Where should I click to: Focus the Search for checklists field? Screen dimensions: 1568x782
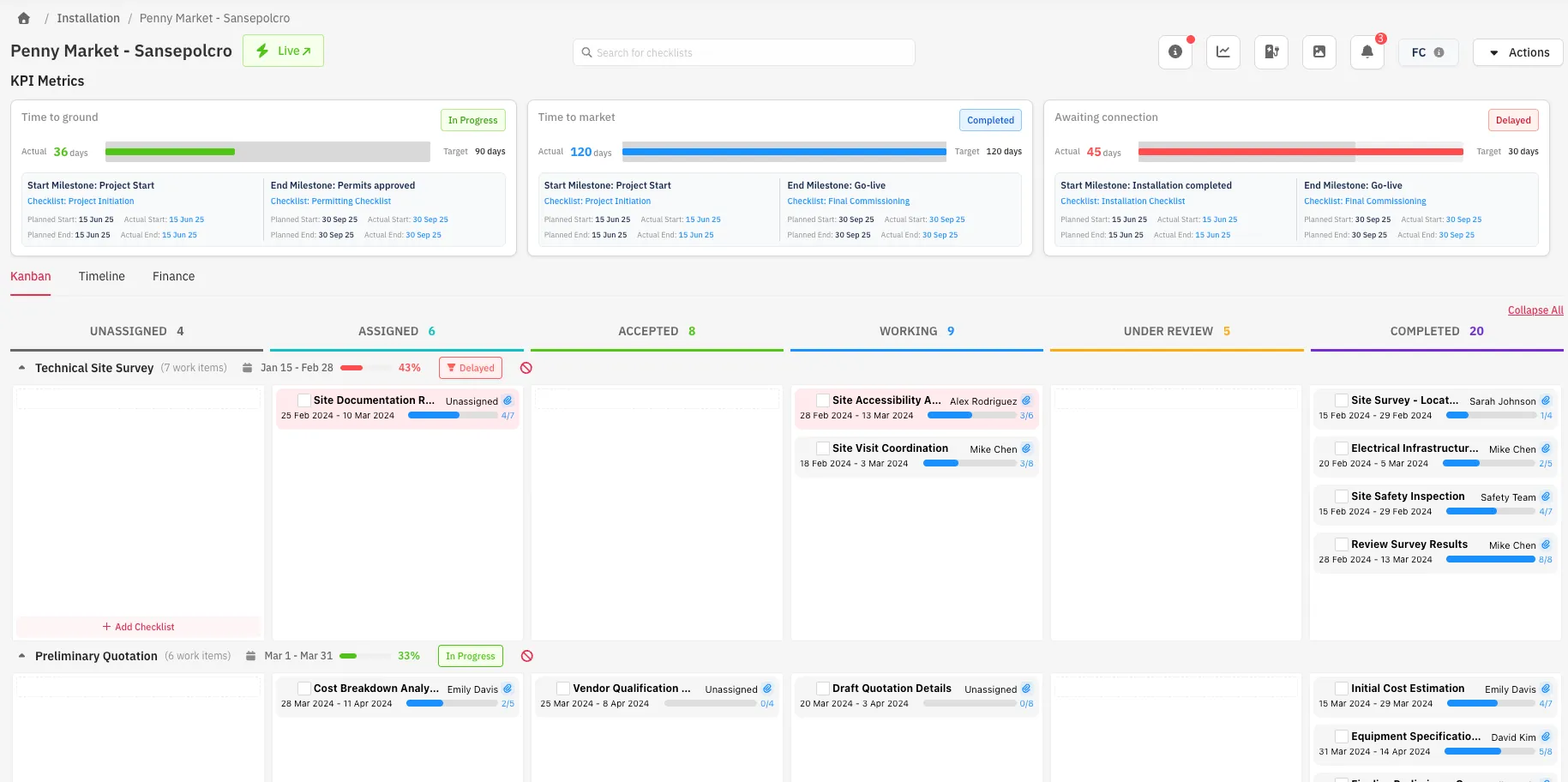pos(744,52)
